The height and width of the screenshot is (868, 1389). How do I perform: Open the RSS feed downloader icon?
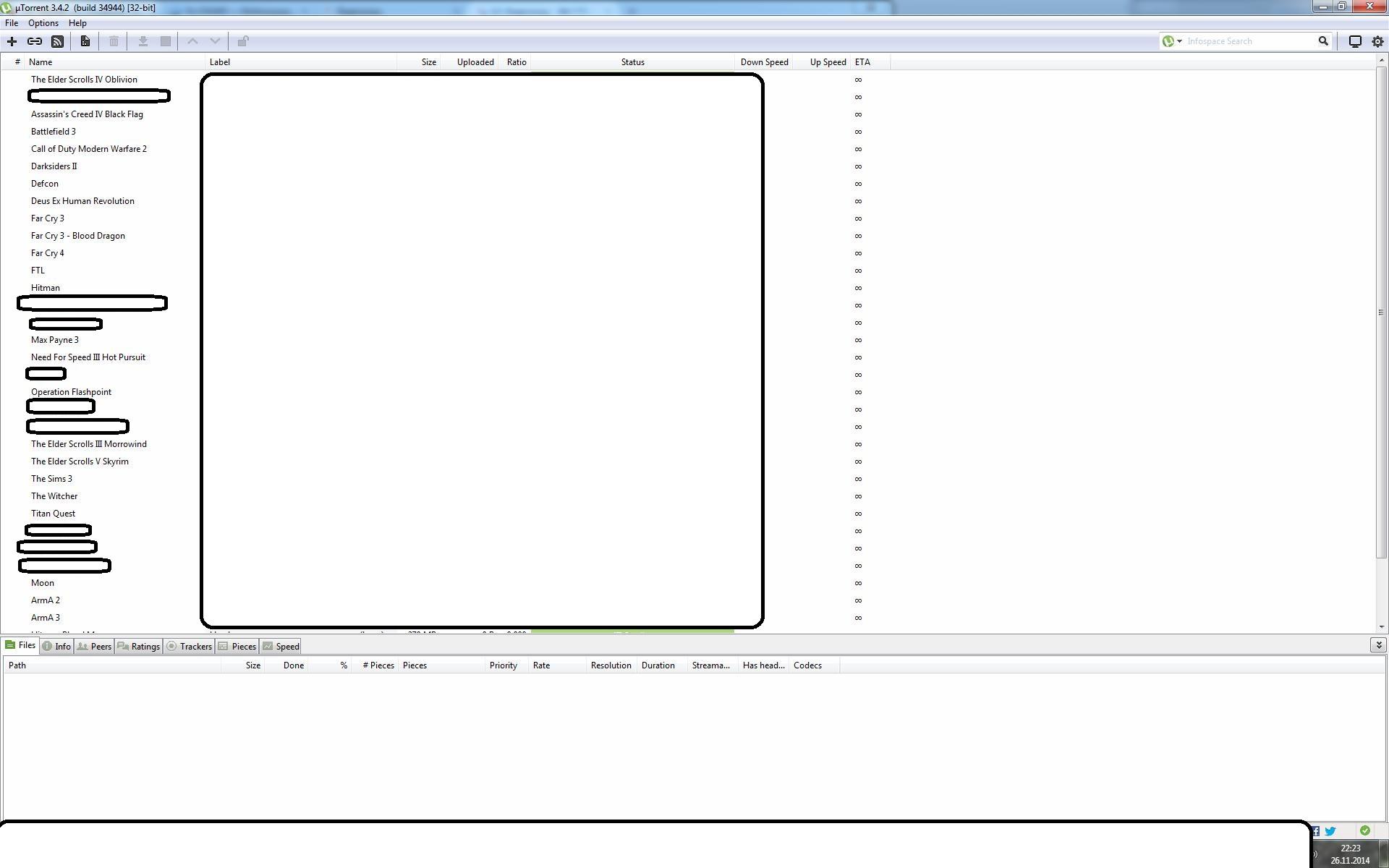[57, 41]
